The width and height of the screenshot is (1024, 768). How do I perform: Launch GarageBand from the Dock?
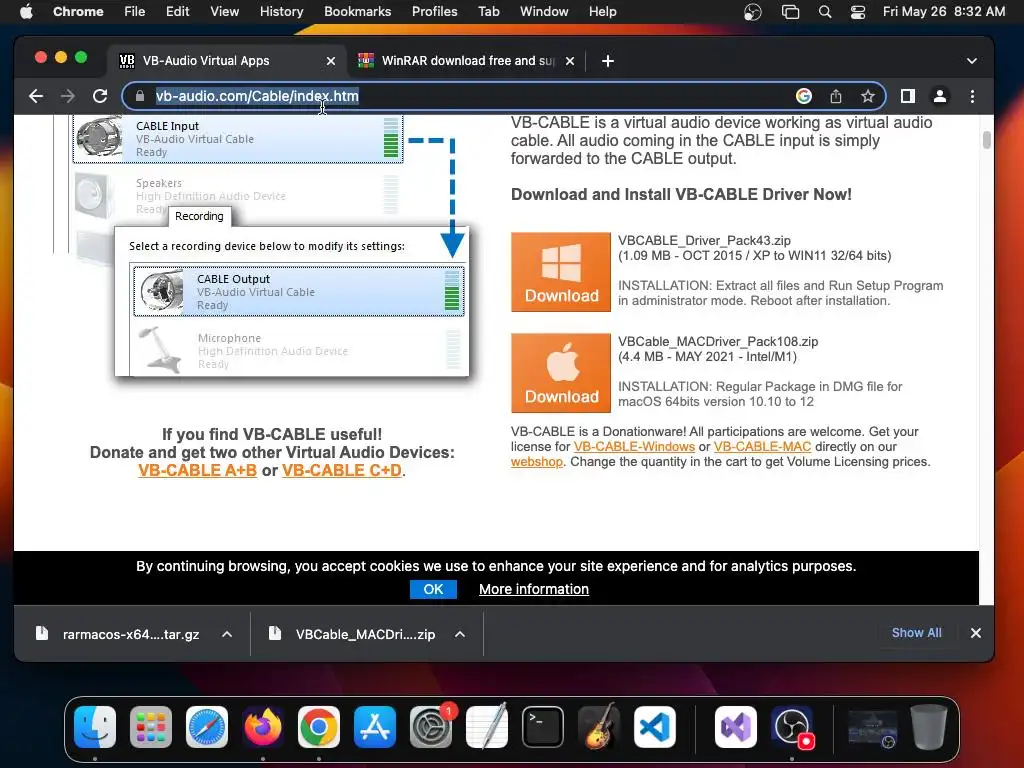(599, 727)
